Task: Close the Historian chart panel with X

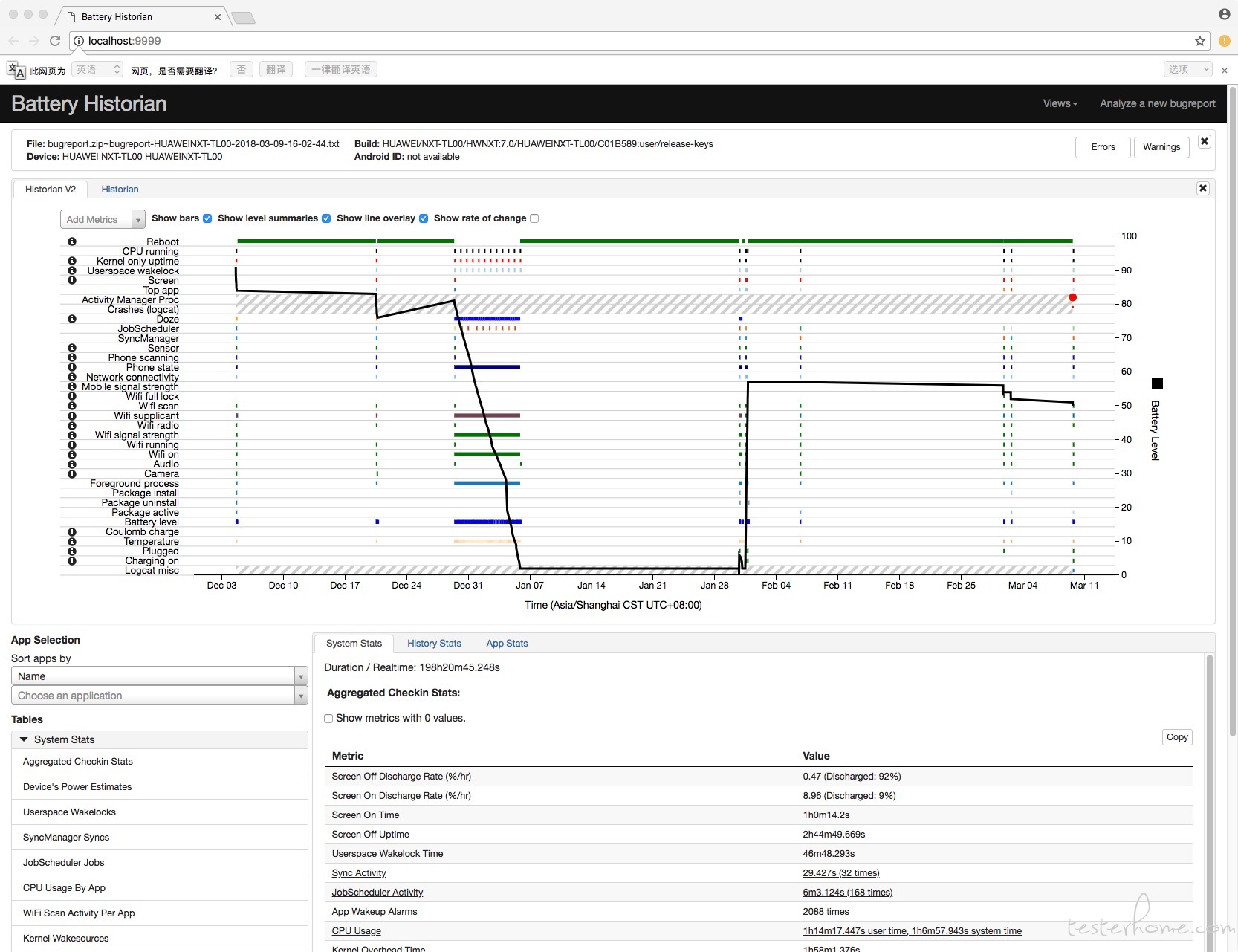Action: [x=1202, y=189]
